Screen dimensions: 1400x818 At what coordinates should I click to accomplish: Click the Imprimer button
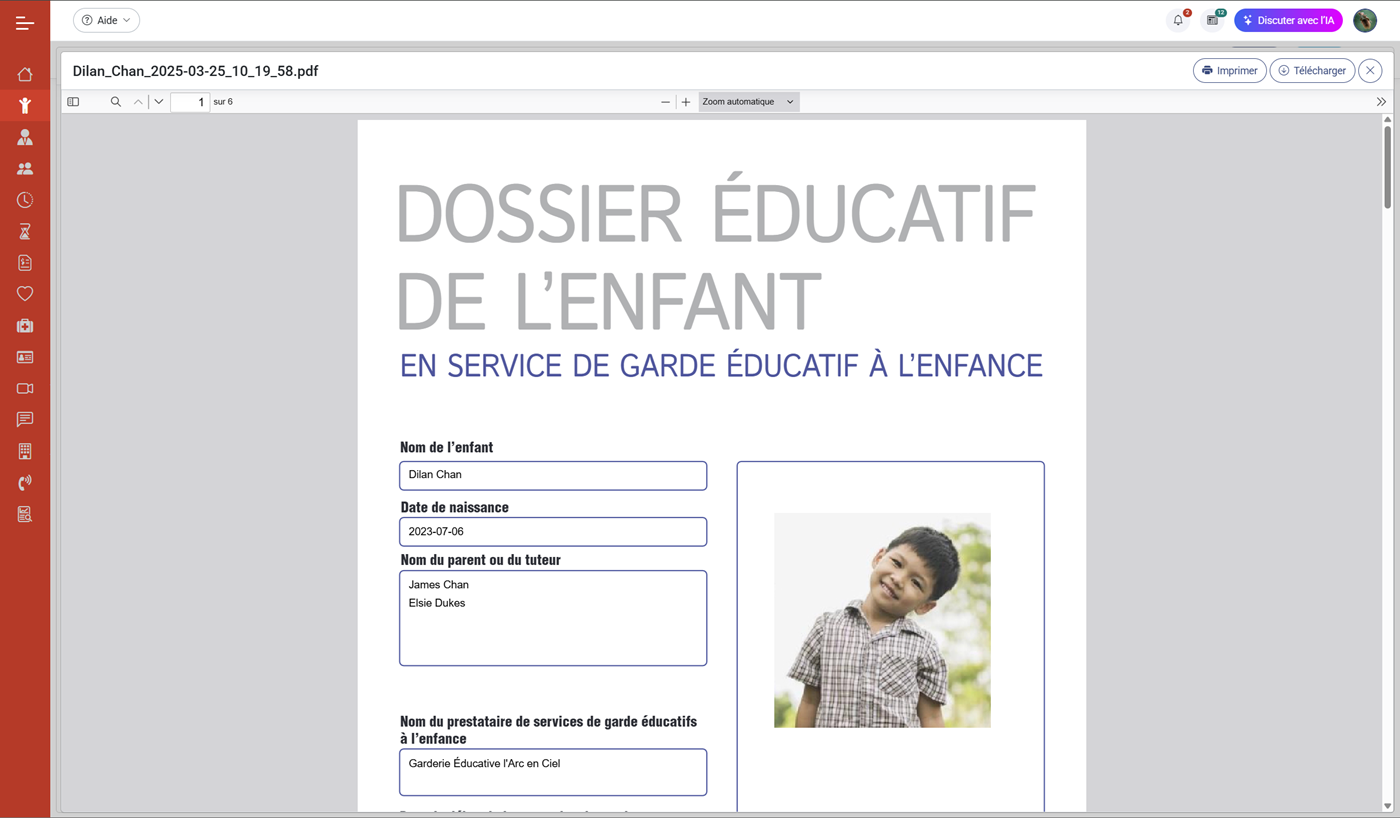(1229, 70)
